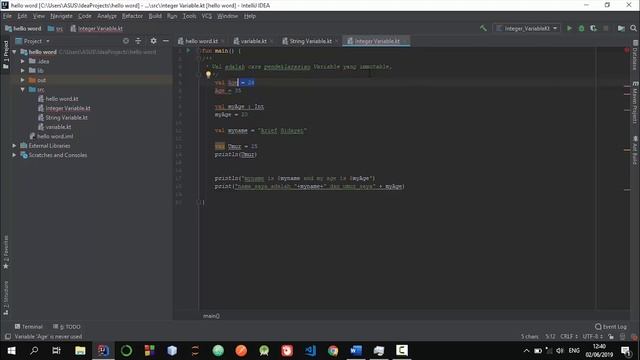Open the Refactor menu
Image resolution: width=640 pixels, height=360 pixels.
pyautogui.click(x=132, y=16)
